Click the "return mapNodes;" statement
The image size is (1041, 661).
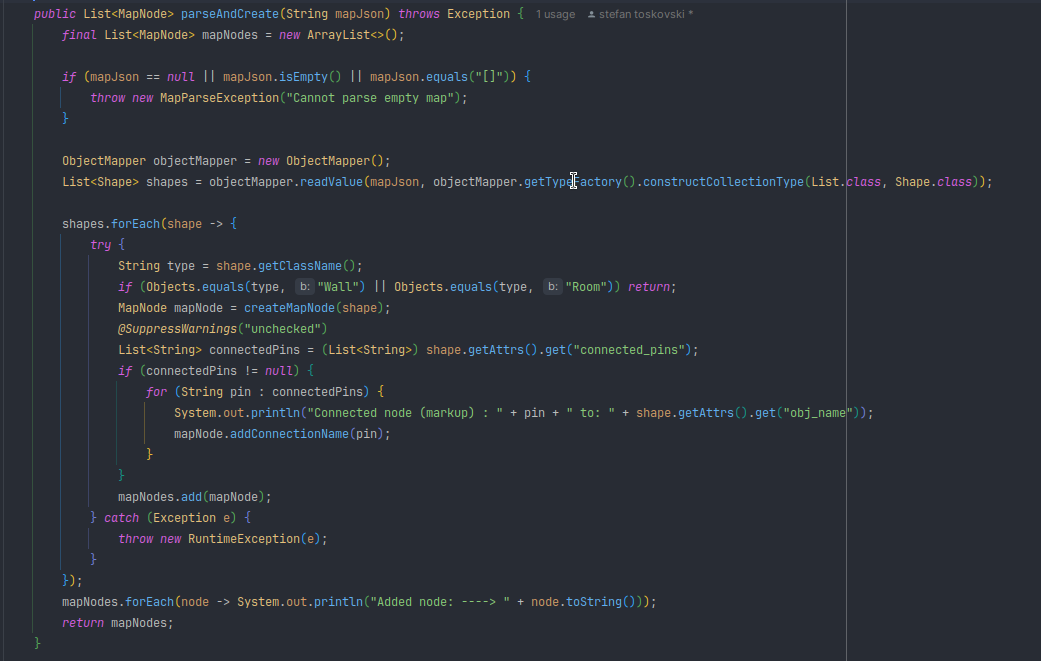[117, 623]
